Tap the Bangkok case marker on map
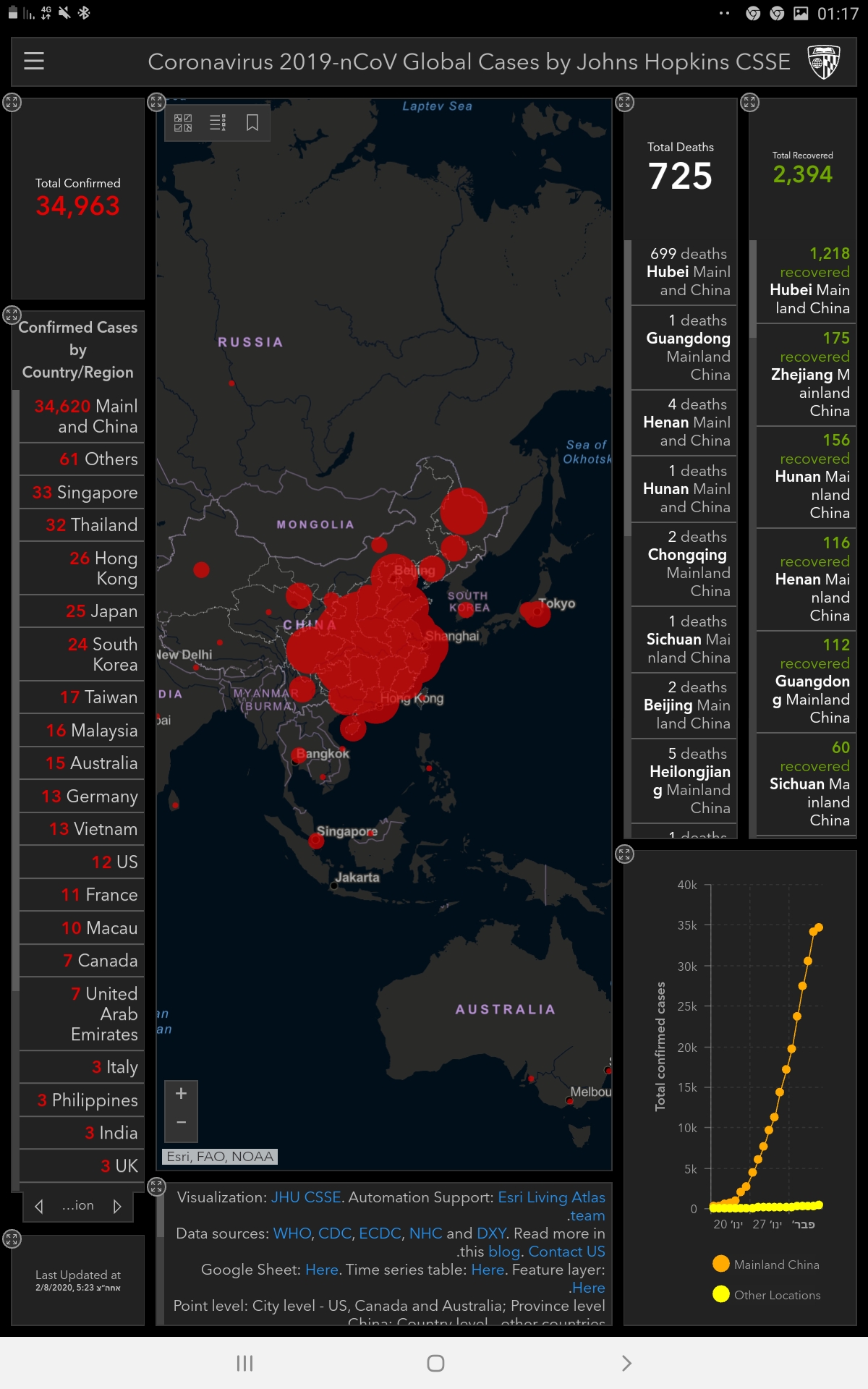Viewport: 868px width, 1389px height. pos(299,755)
